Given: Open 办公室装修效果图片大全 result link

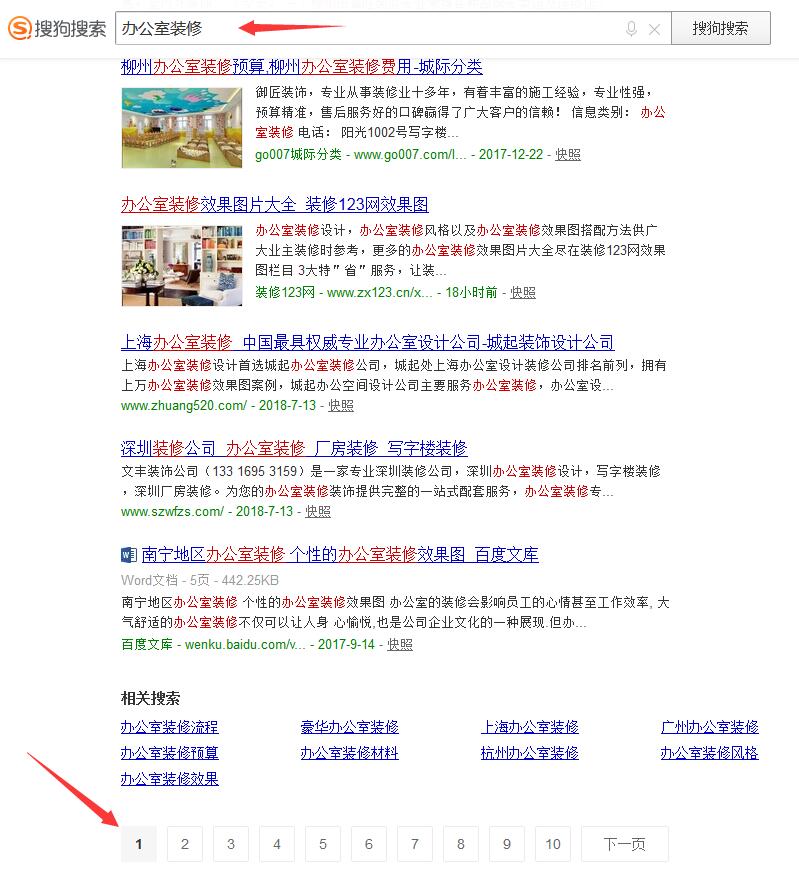Looking at the screenshot, I should tap(274, 204).
